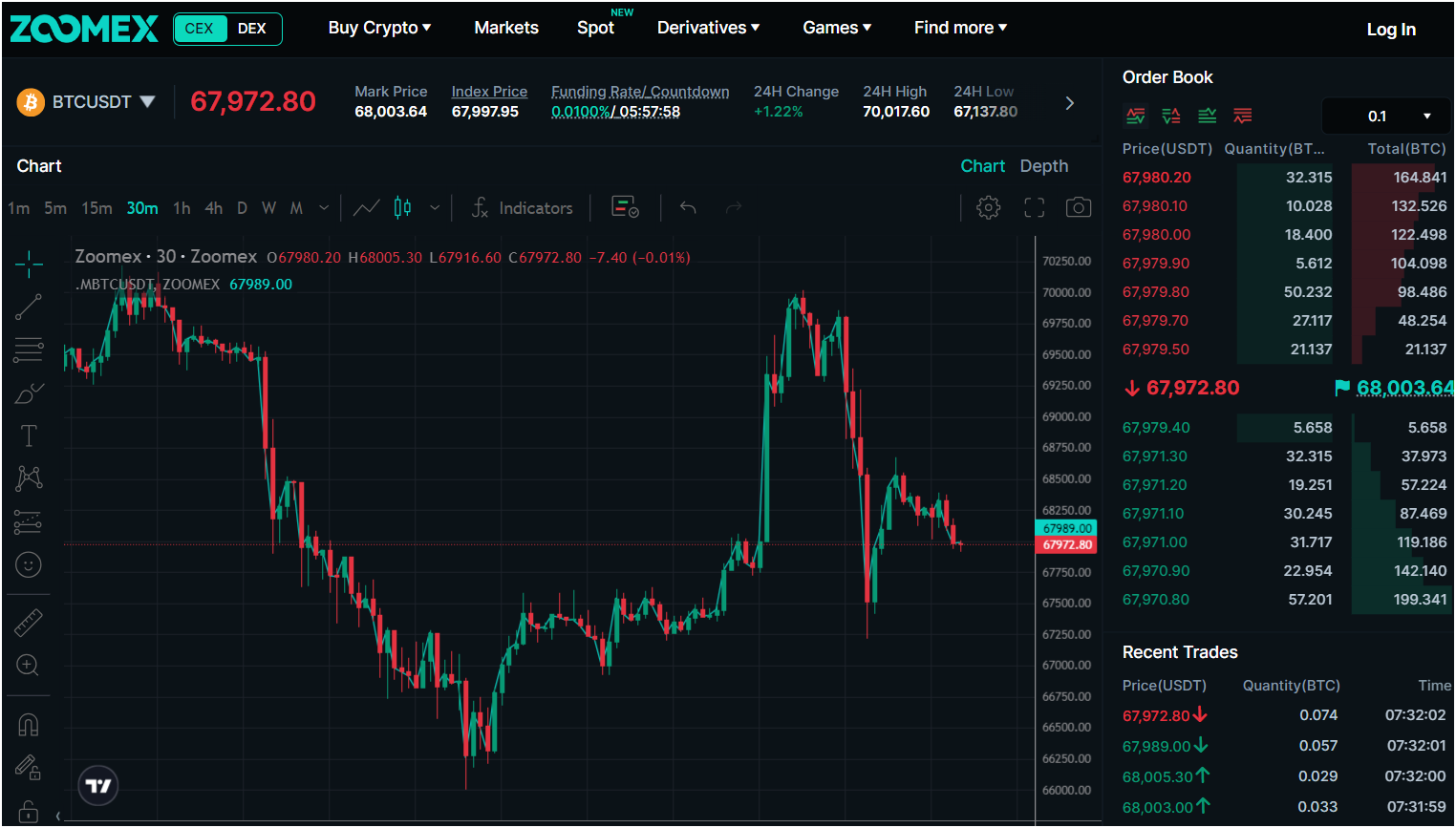Open chart settings gear
Viewport: 1456px width, 828px height.
click(x=989, y=208)
